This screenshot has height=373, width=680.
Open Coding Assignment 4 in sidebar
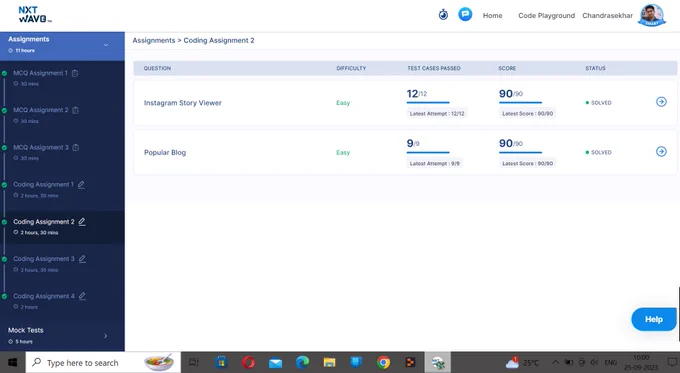[43, 296]
